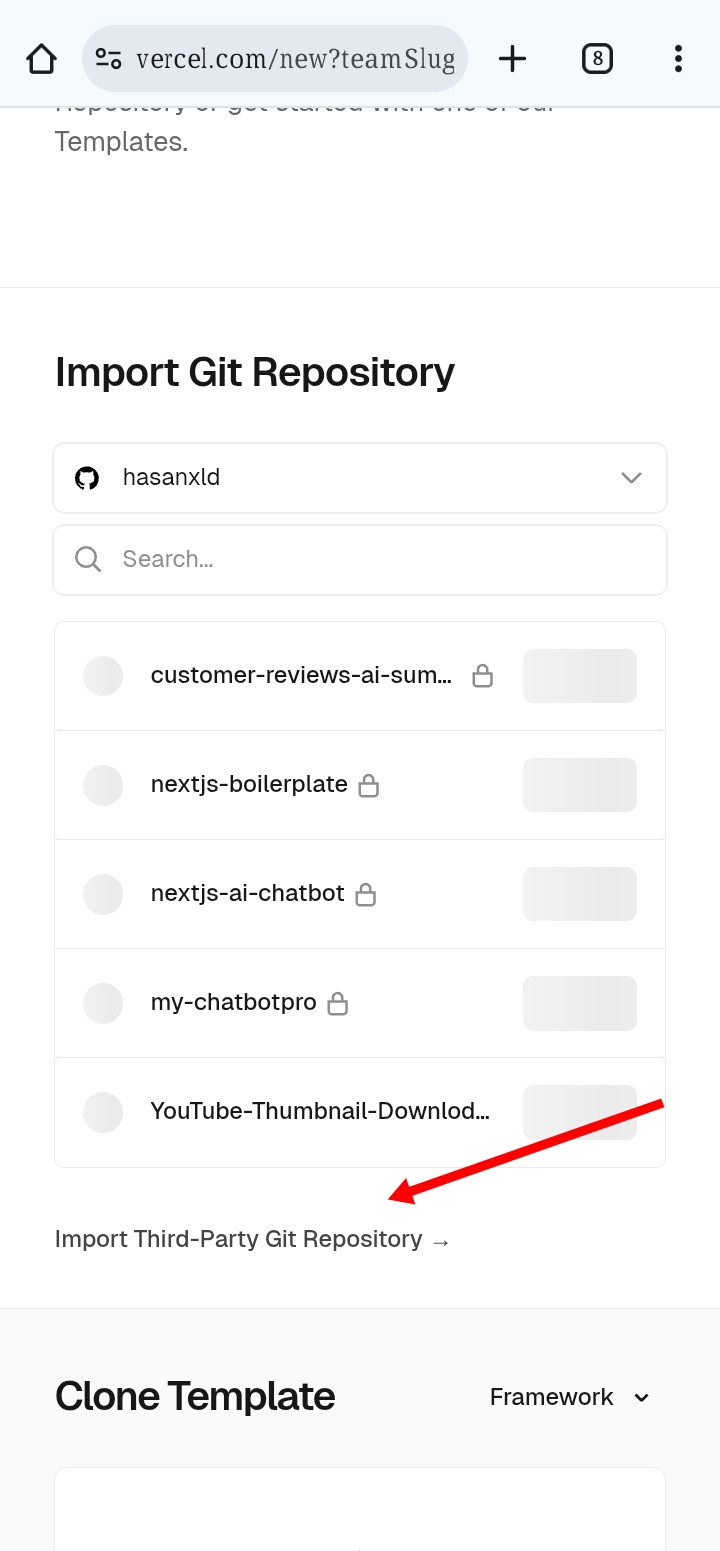This screenshot has width=720, height=1551.
Task: Click the vercel.com address bar URL
Action: point(295,59)
